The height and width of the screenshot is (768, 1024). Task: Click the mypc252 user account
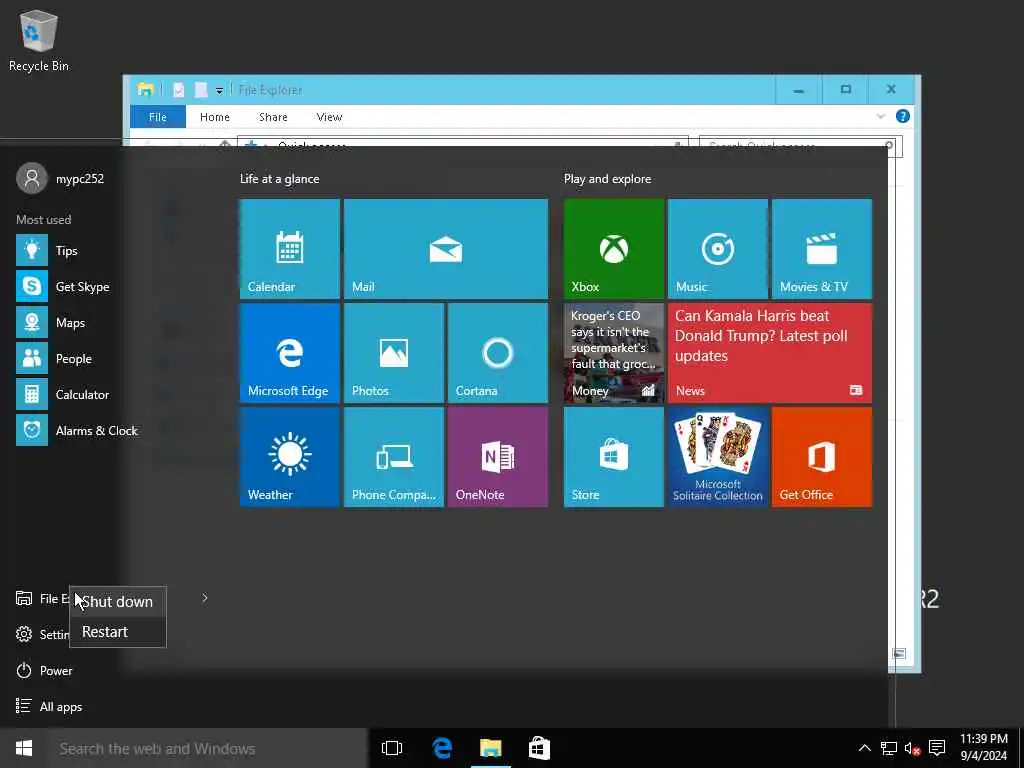(60, 178)
